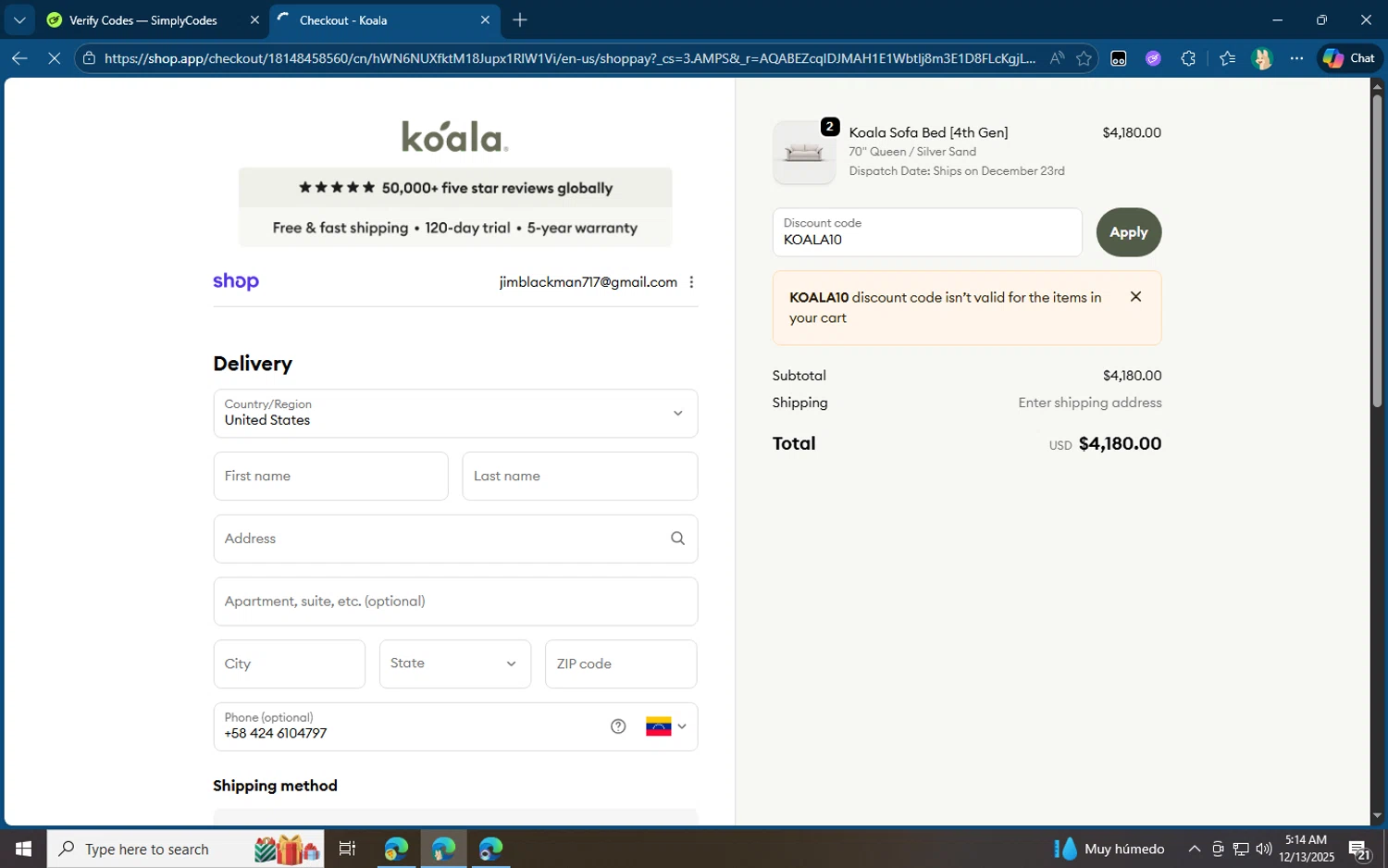Click the purple extension icon
This screenshot has width=1388, height=868.
tap(1153, 58)
